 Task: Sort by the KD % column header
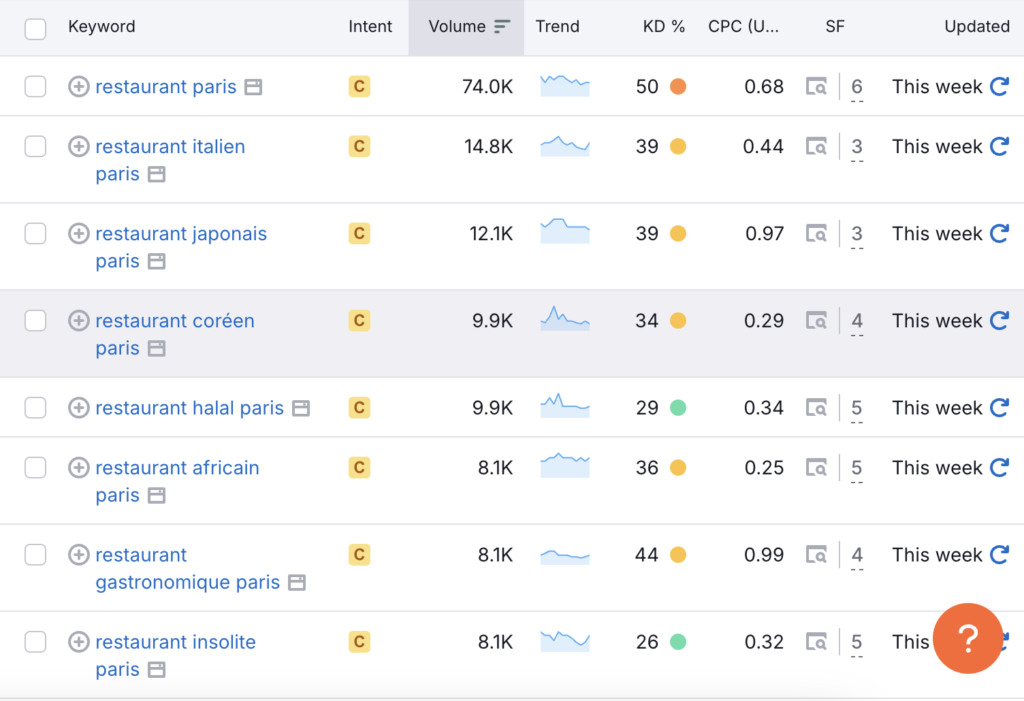coord(664,27)
